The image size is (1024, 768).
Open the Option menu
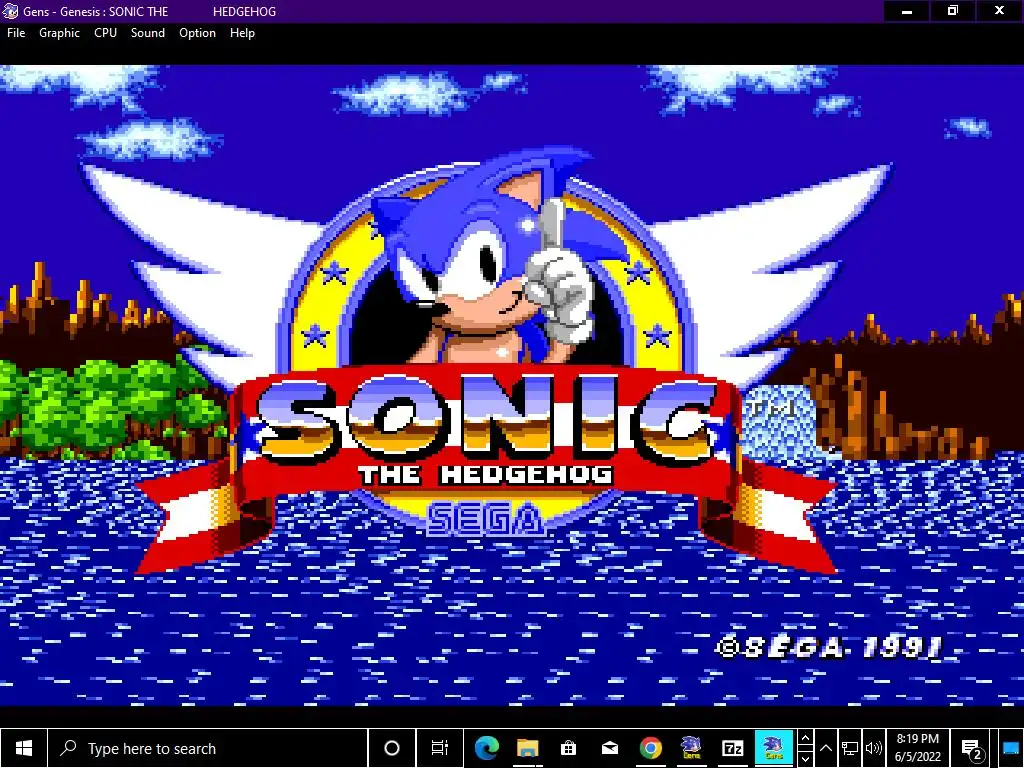coord(197,33)
